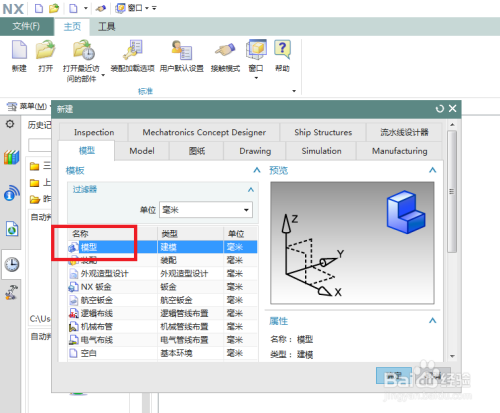This screenshot has height=413, width=500.
Task: Switch to the Model tab
Action: [x=142, y=151]
